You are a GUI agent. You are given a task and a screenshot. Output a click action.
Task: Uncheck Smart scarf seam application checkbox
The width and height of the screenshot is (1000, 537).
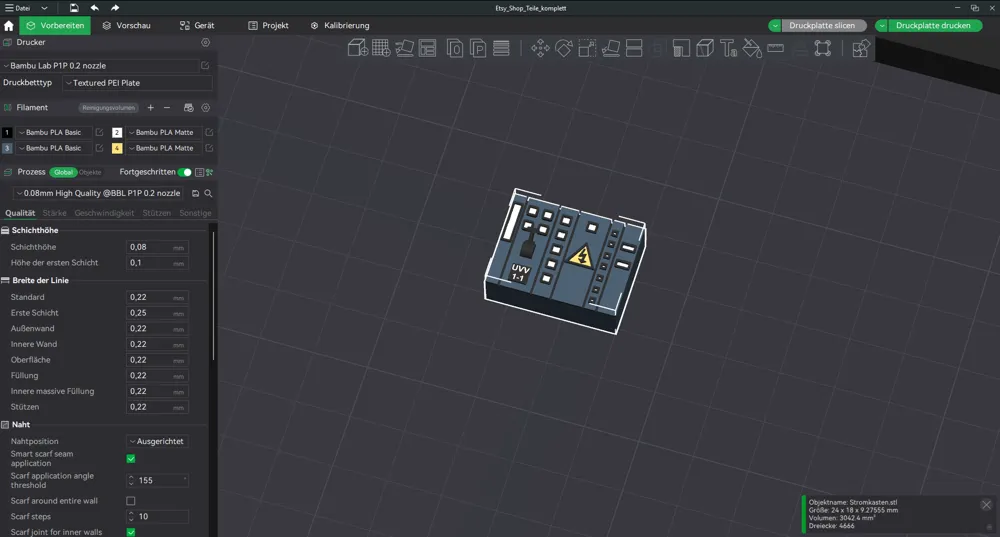click(131, 459)
